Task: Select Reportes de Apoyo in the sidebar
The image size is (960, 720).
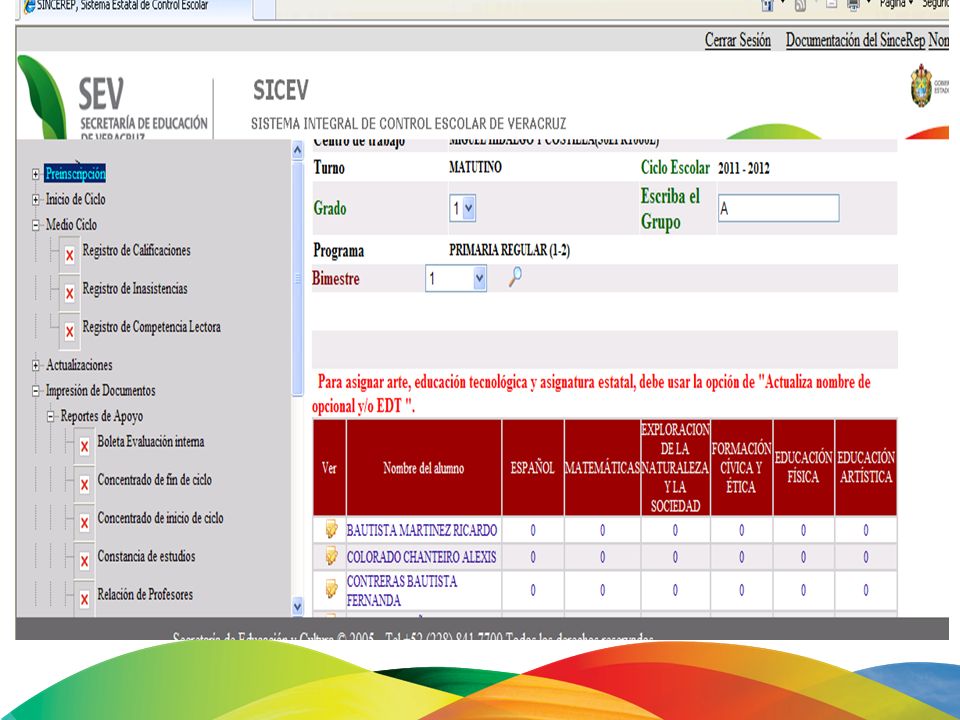Action: [102, 416]
